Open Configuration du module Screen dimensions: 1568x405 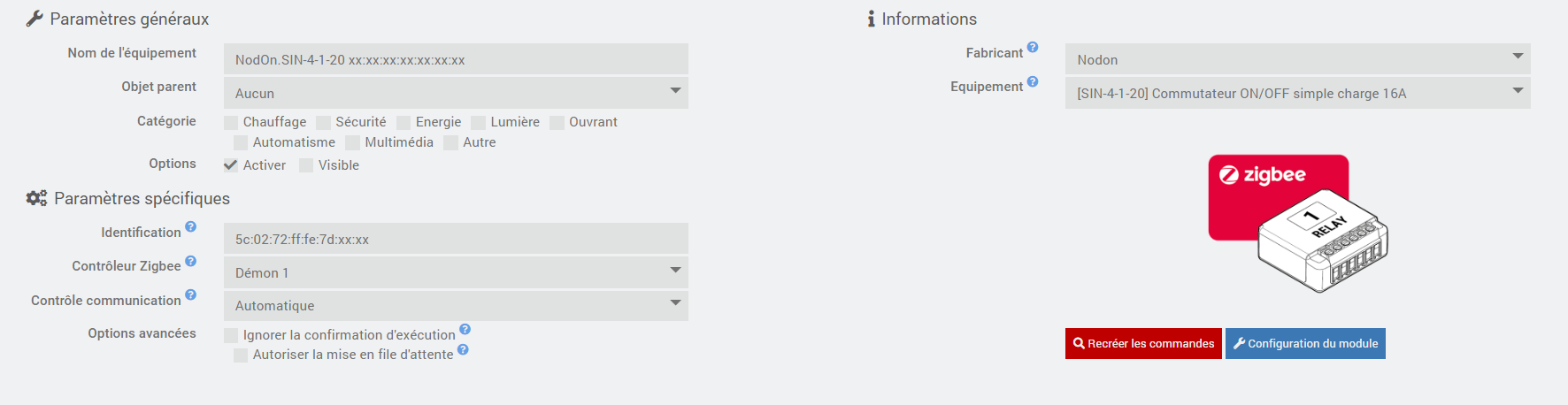point(1305,344)
